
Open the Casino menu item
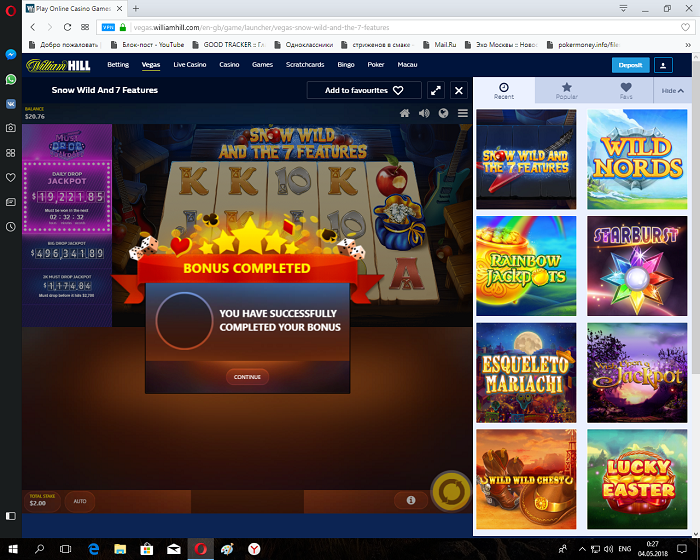pos(229,65)
